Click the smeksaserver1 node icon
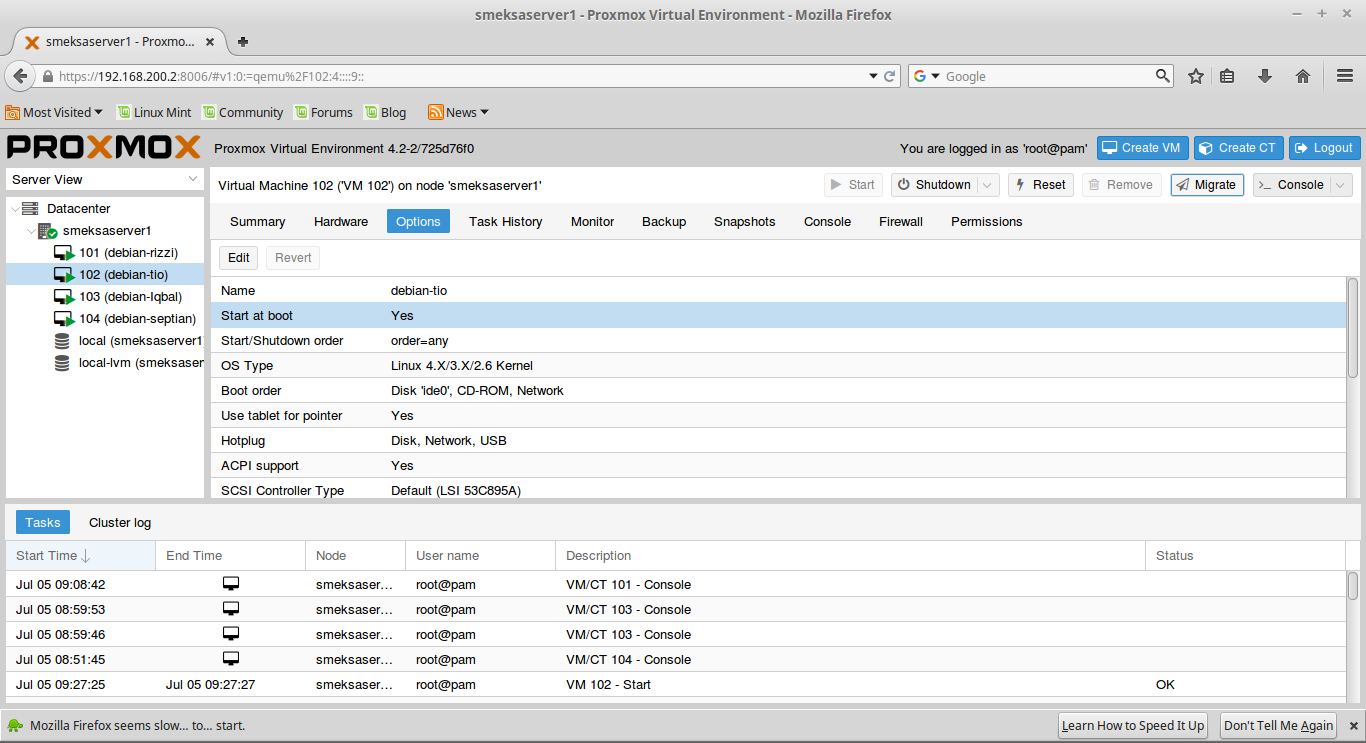Screen dimensions: 1366x743 point(47,231)
